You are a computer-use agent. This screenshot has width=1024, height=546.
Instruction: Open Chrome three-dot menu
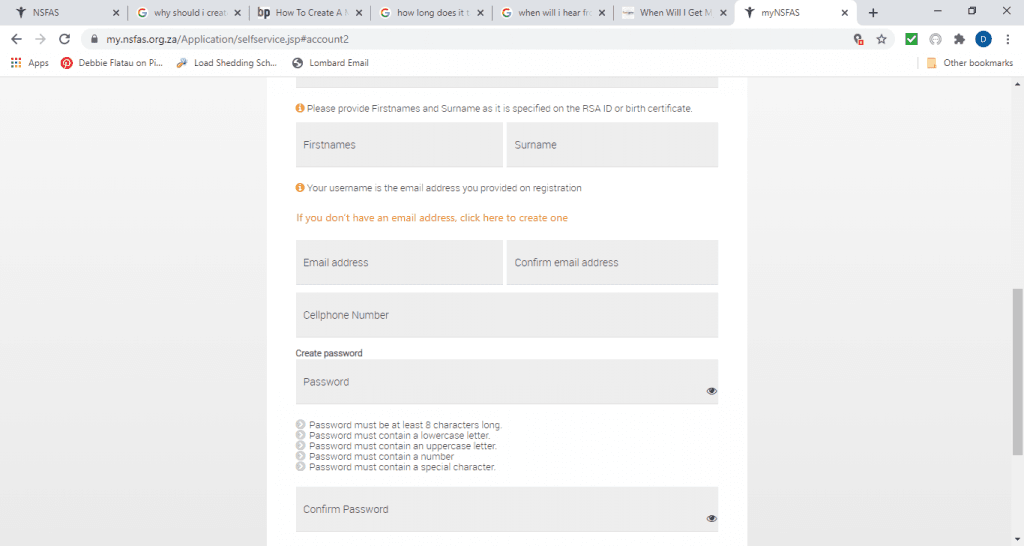pyautogui.click(x=1007, y=39)
